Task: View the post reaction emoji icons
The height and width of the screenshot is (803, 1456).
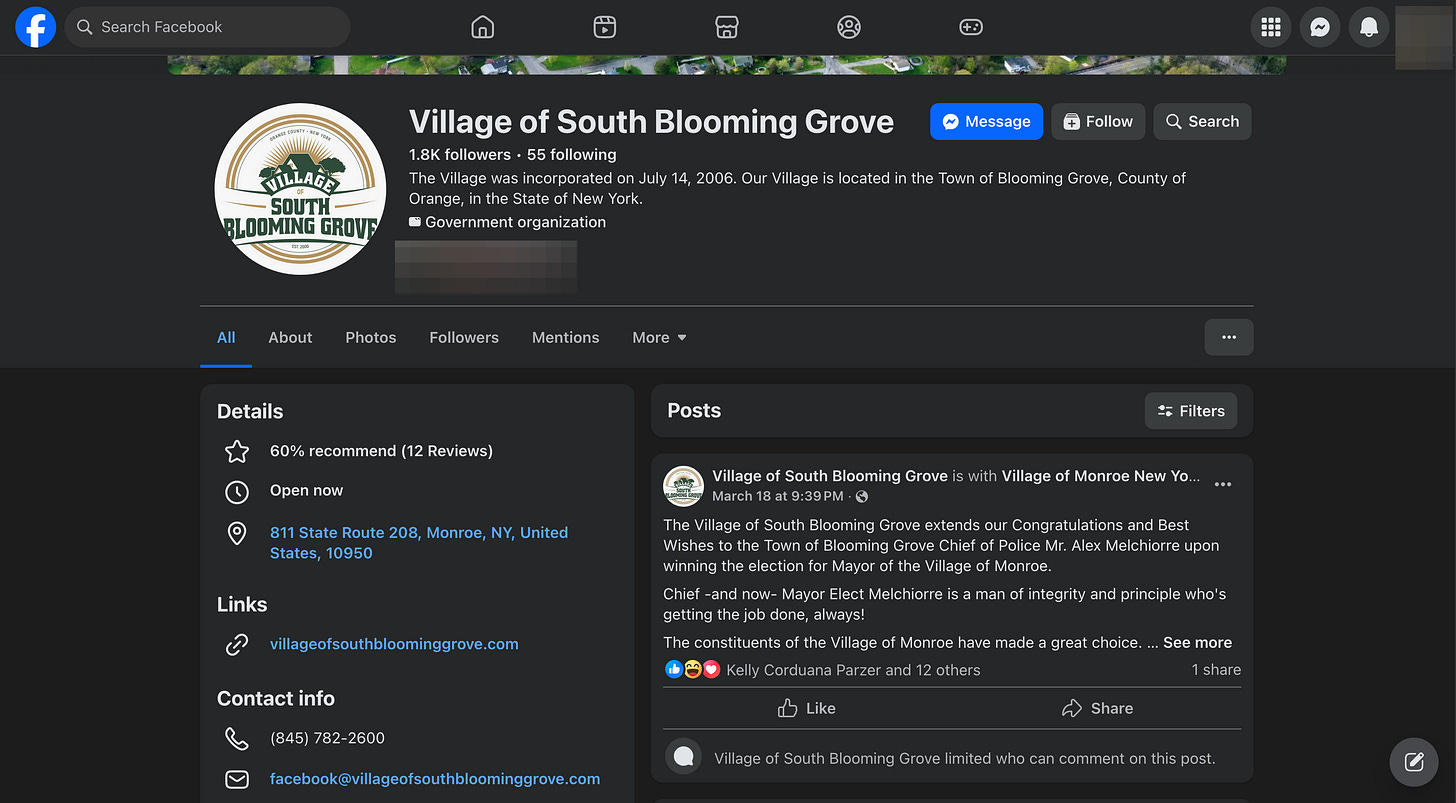Action: click(692, 670)
